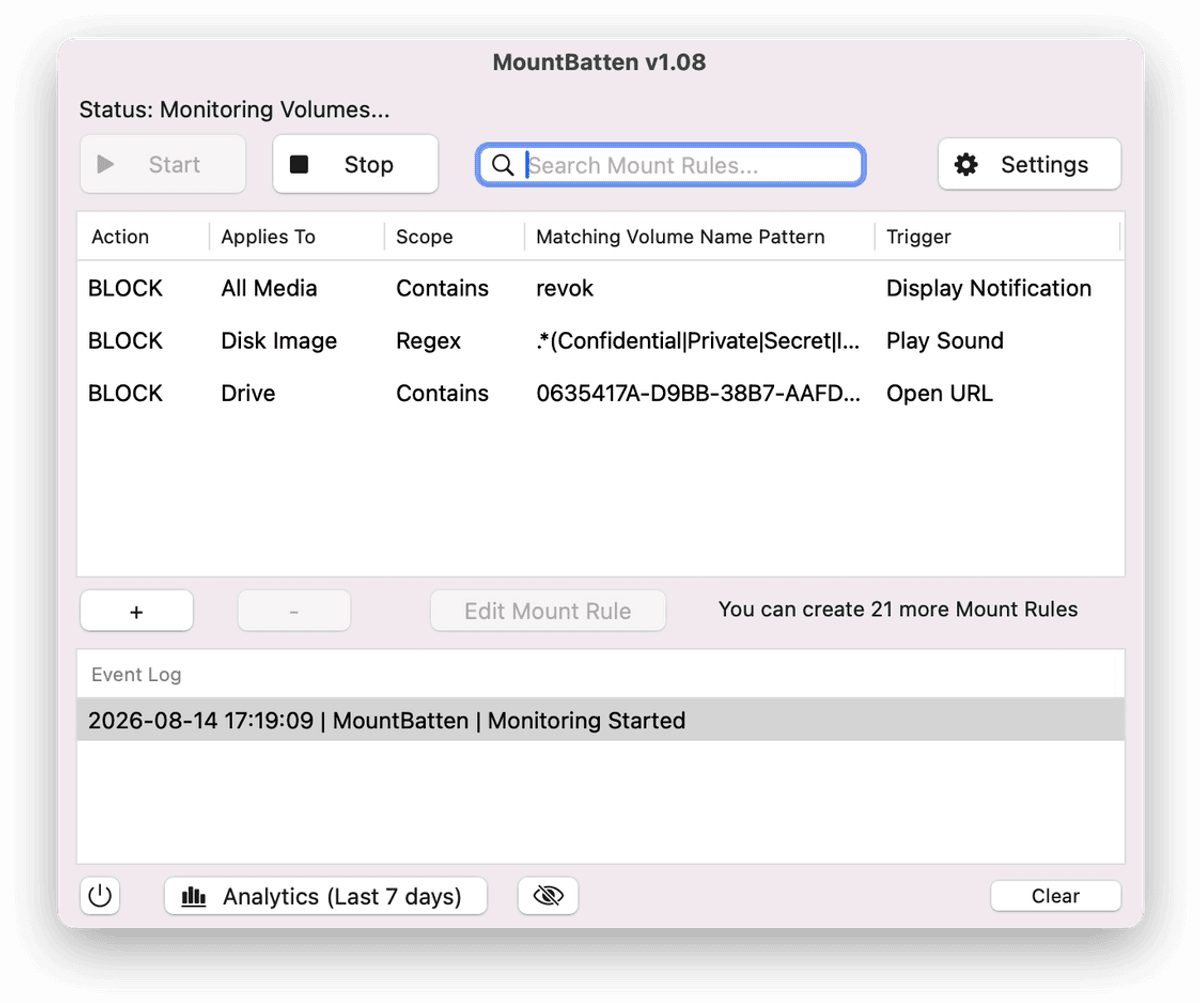Click Matching Volume Name Pattern header
The width and height of the screenshot is (1200, 1003).
[681, 237]
